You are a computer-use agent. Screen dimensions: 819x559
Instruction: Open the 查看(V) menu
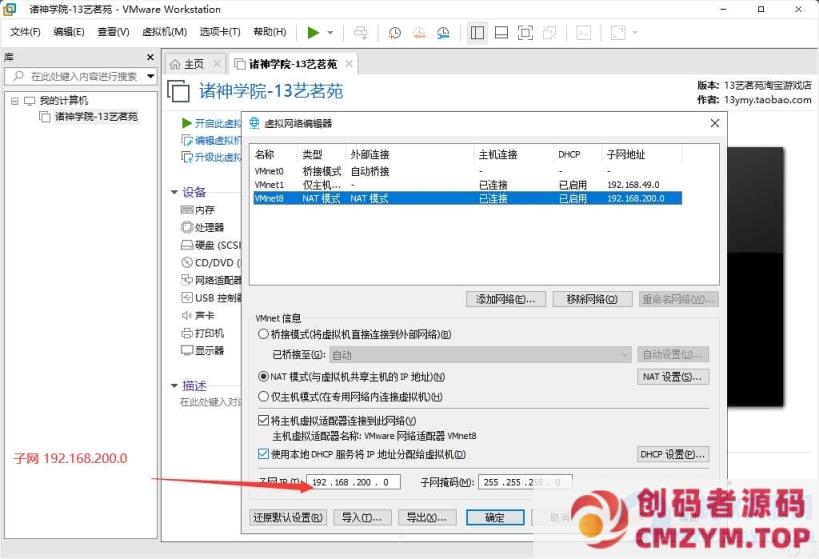pos(113,32)
